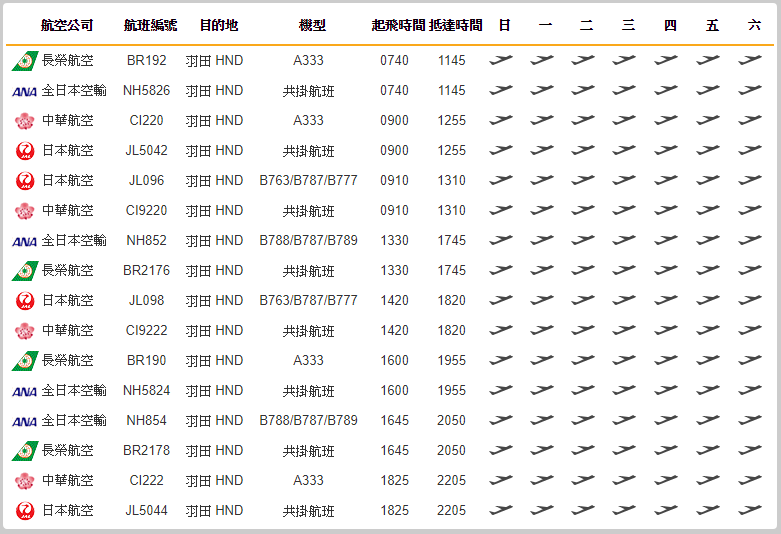Select flight number BR2176
The width and height of the screenshot is (781, 534).
point(146,270)
